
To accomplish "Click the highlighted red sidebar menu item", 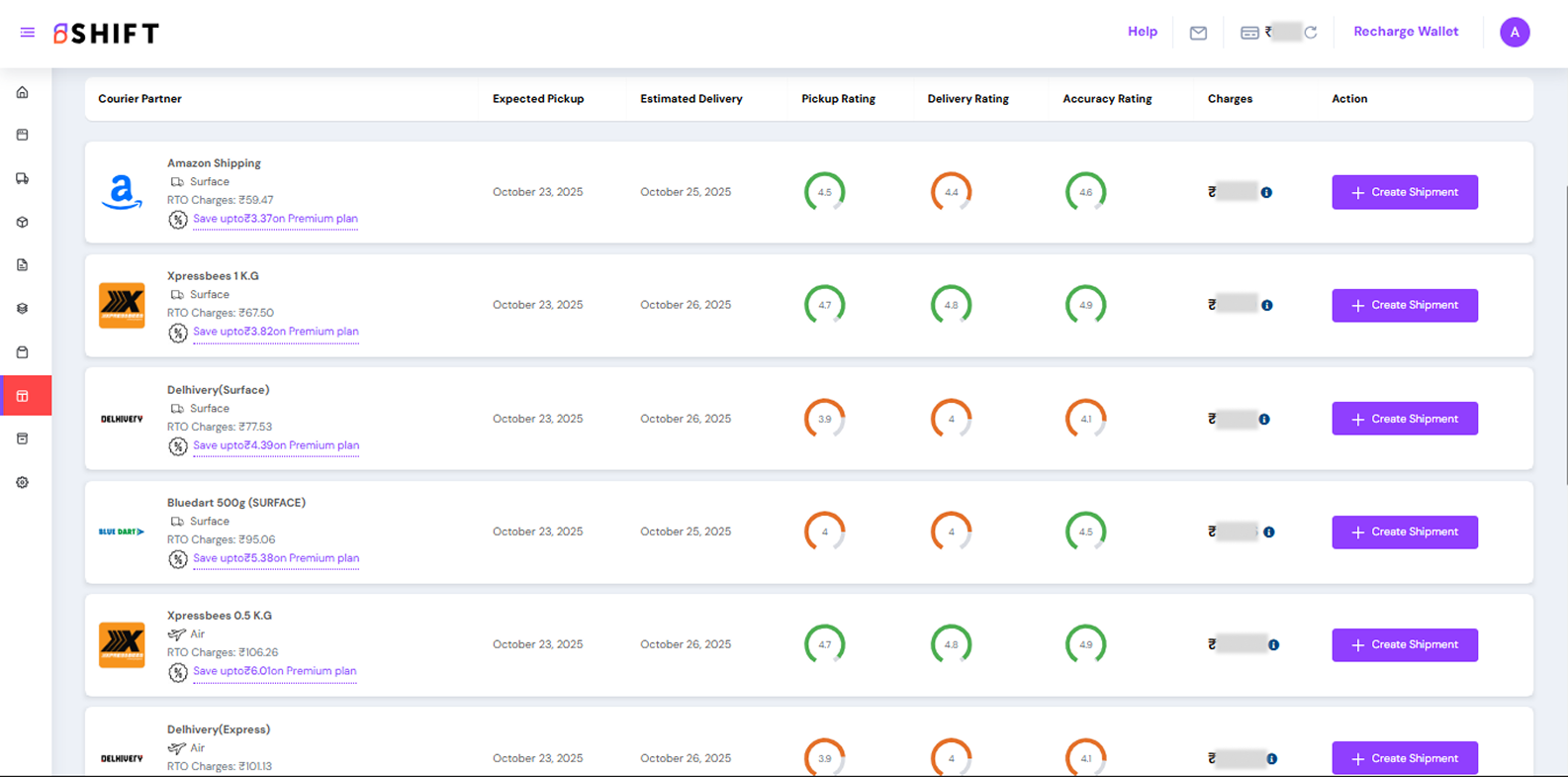I will coord(23,396).
